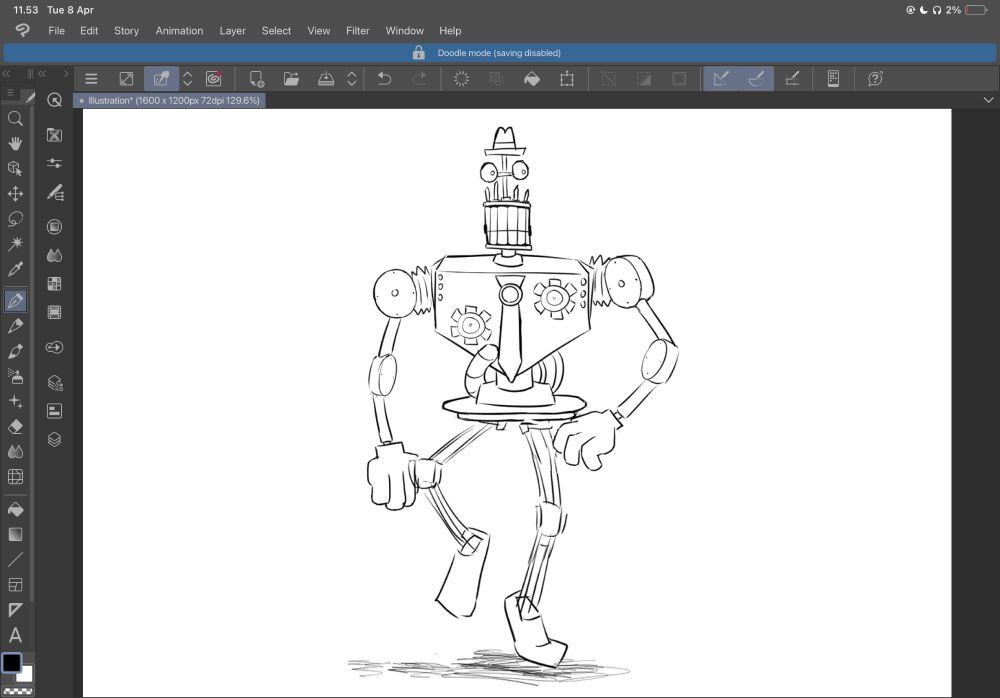Image resolution: width=1000 pixels, height=698 pixels.
Task: Select the white sub color swatch
Action: coord(26,674)
